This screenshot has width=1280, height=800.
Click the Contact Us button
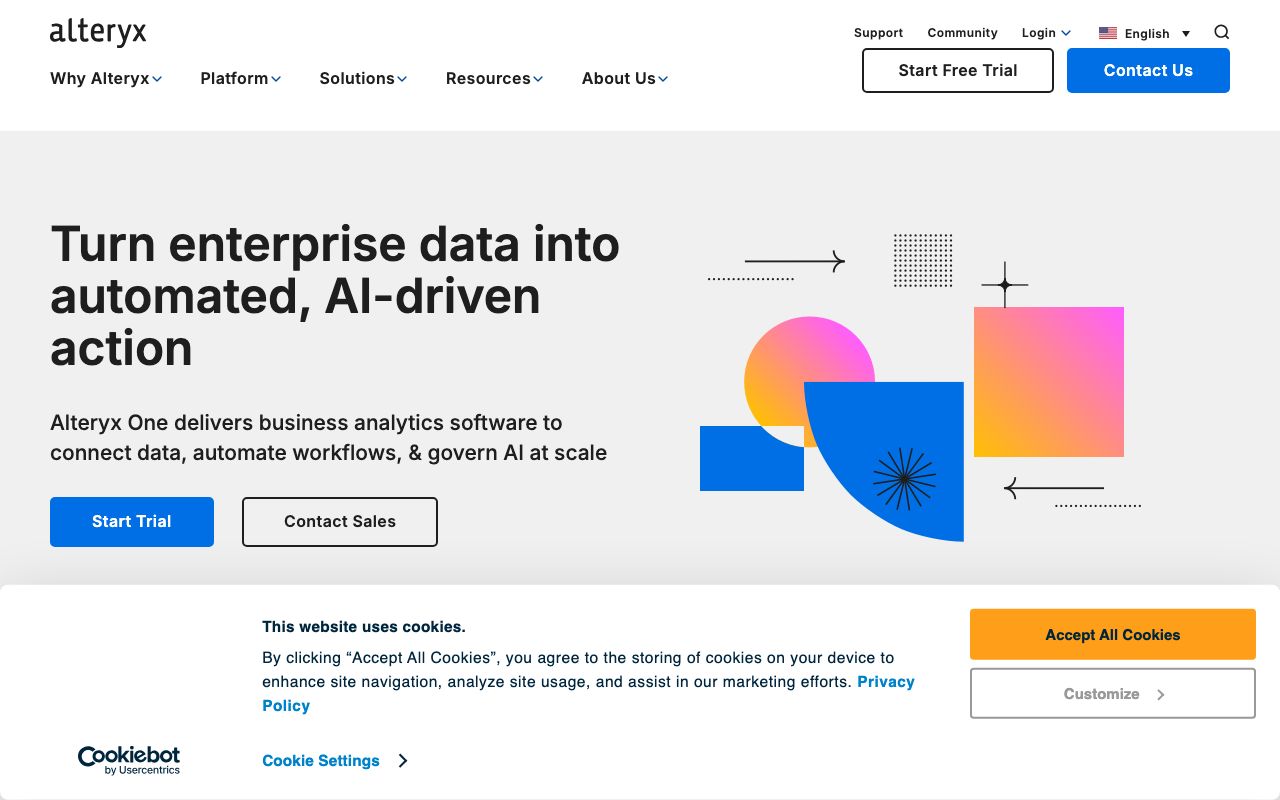tap(1148, 70)
